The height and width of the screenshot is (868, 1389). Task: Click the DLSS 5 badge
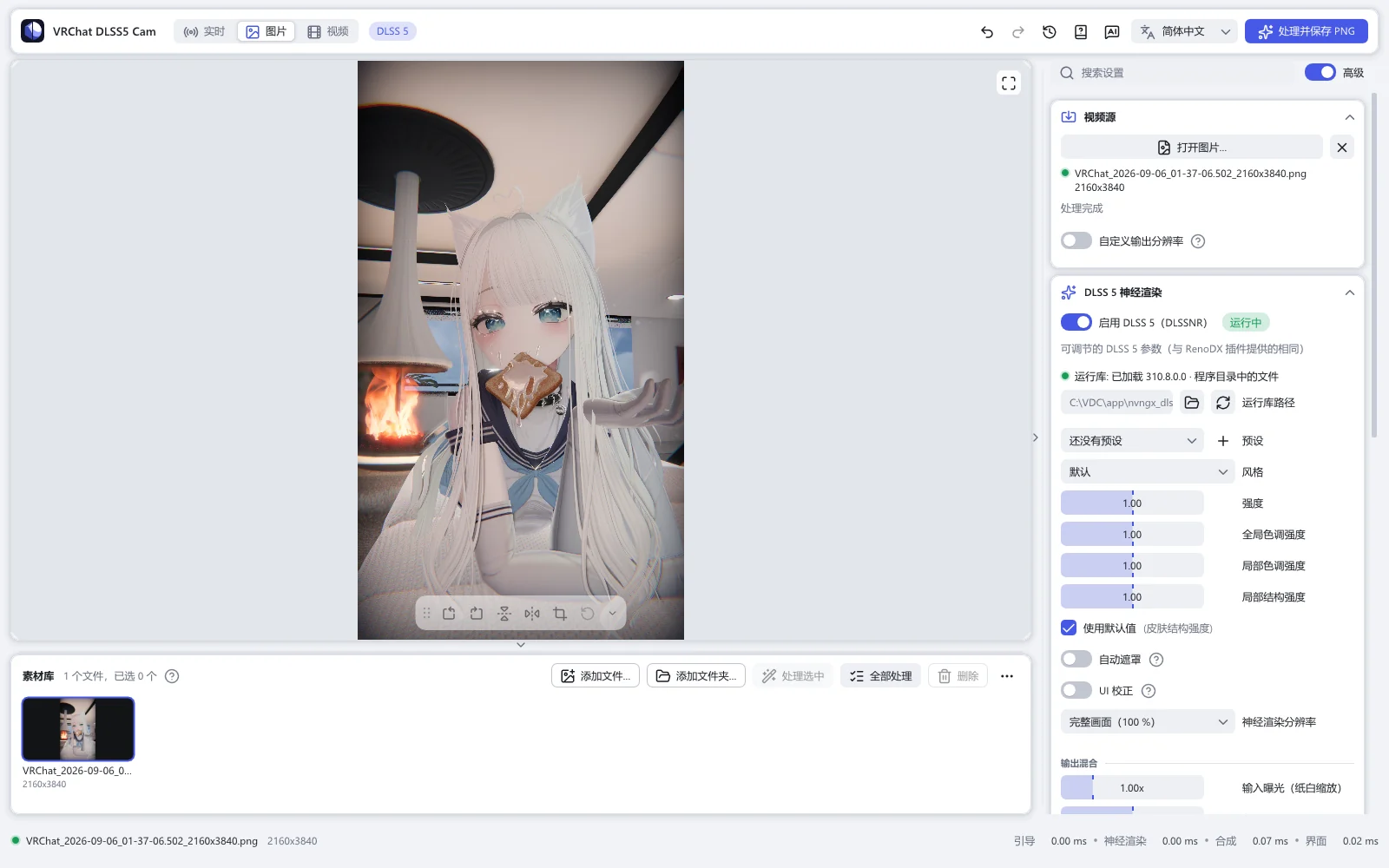point(392,31)
